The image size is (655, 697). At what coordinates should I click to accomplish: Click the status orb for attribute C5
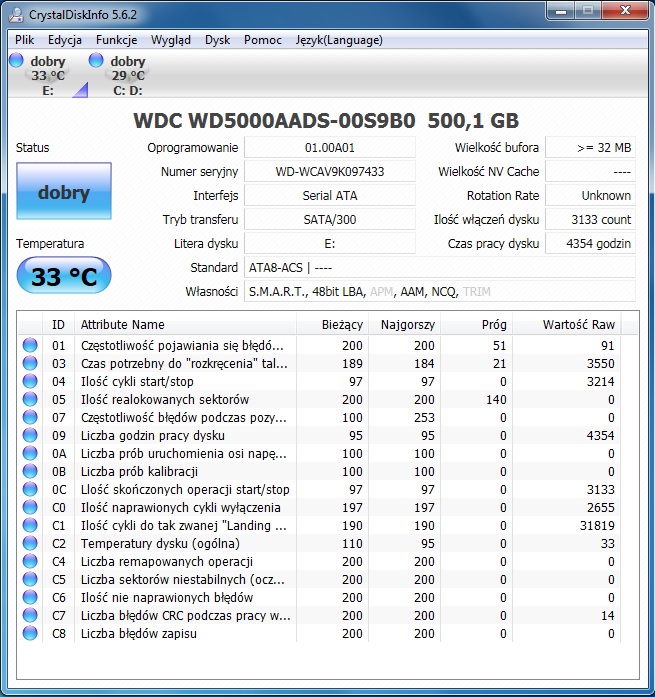(x=30, y=579)
